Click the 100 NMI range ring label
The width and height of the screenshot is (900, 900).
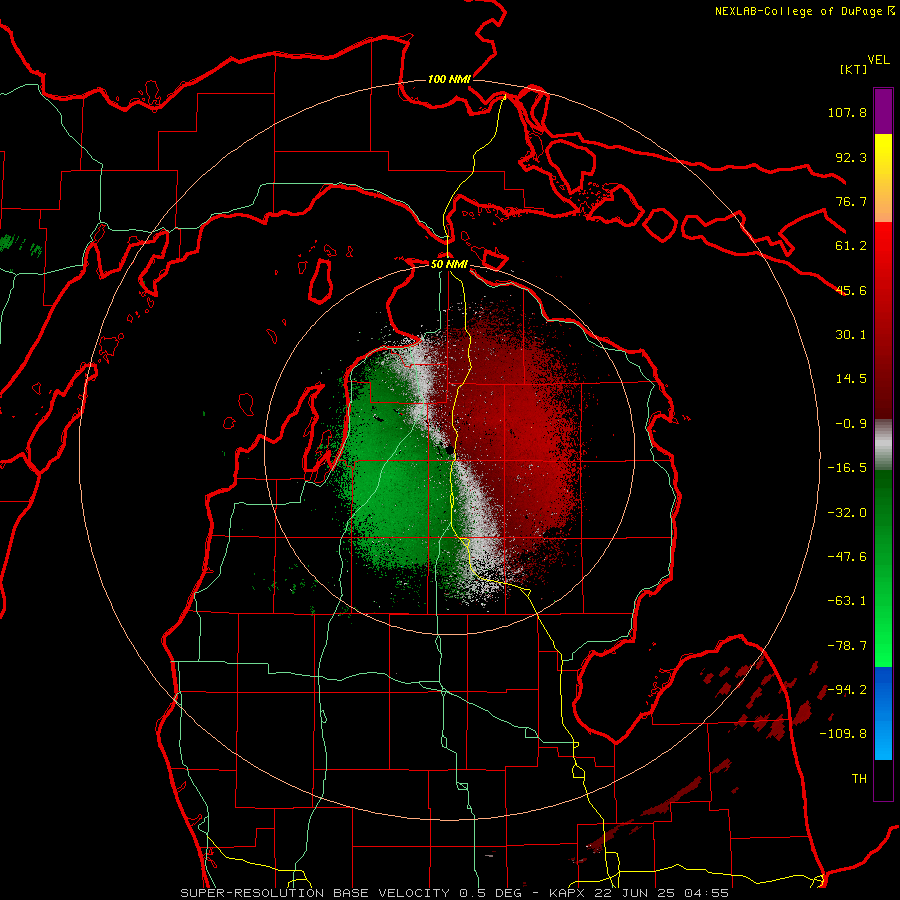pos(449,79)
